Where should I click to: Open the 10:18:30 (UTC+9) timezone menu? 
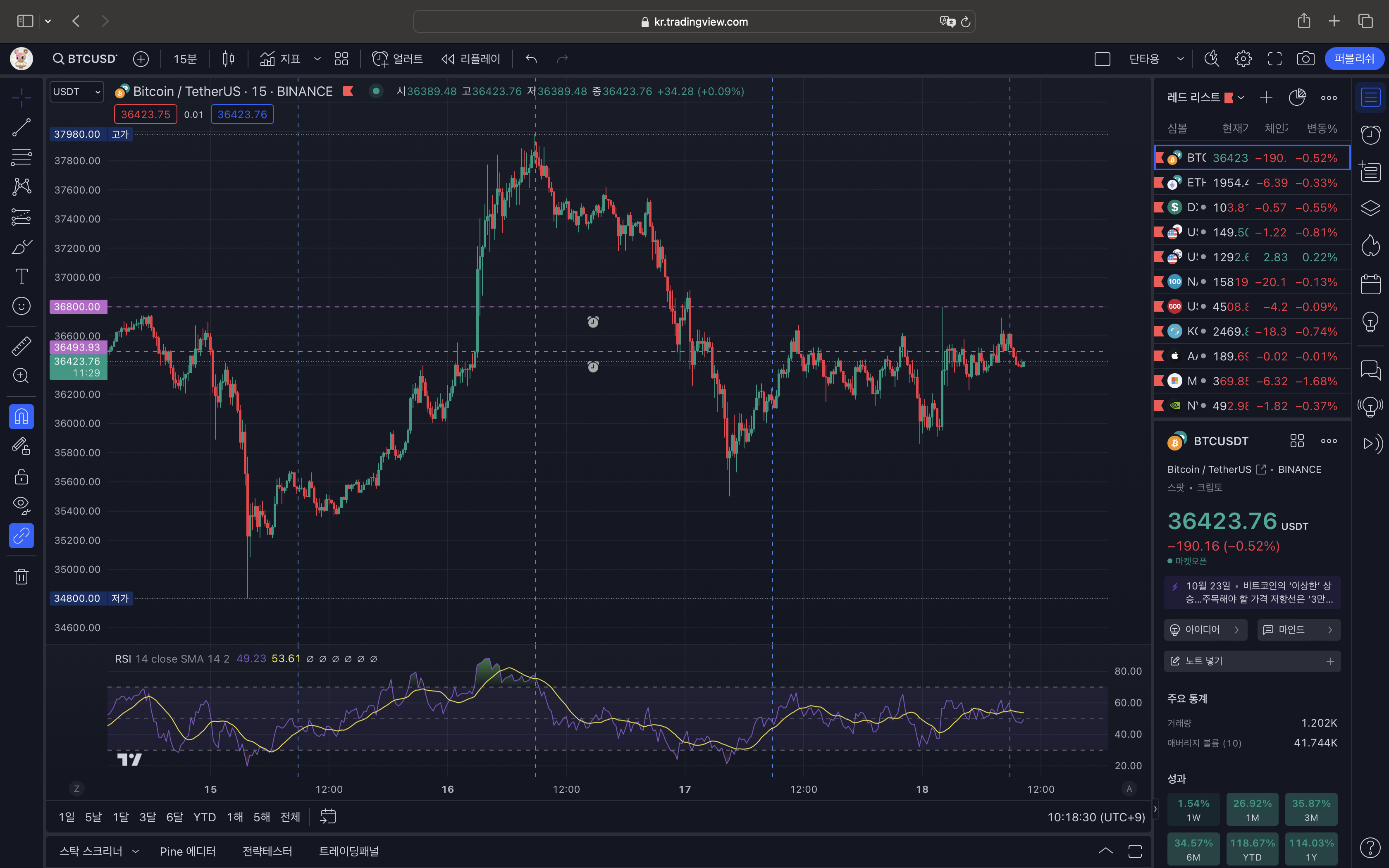(x=1096, y=817)
